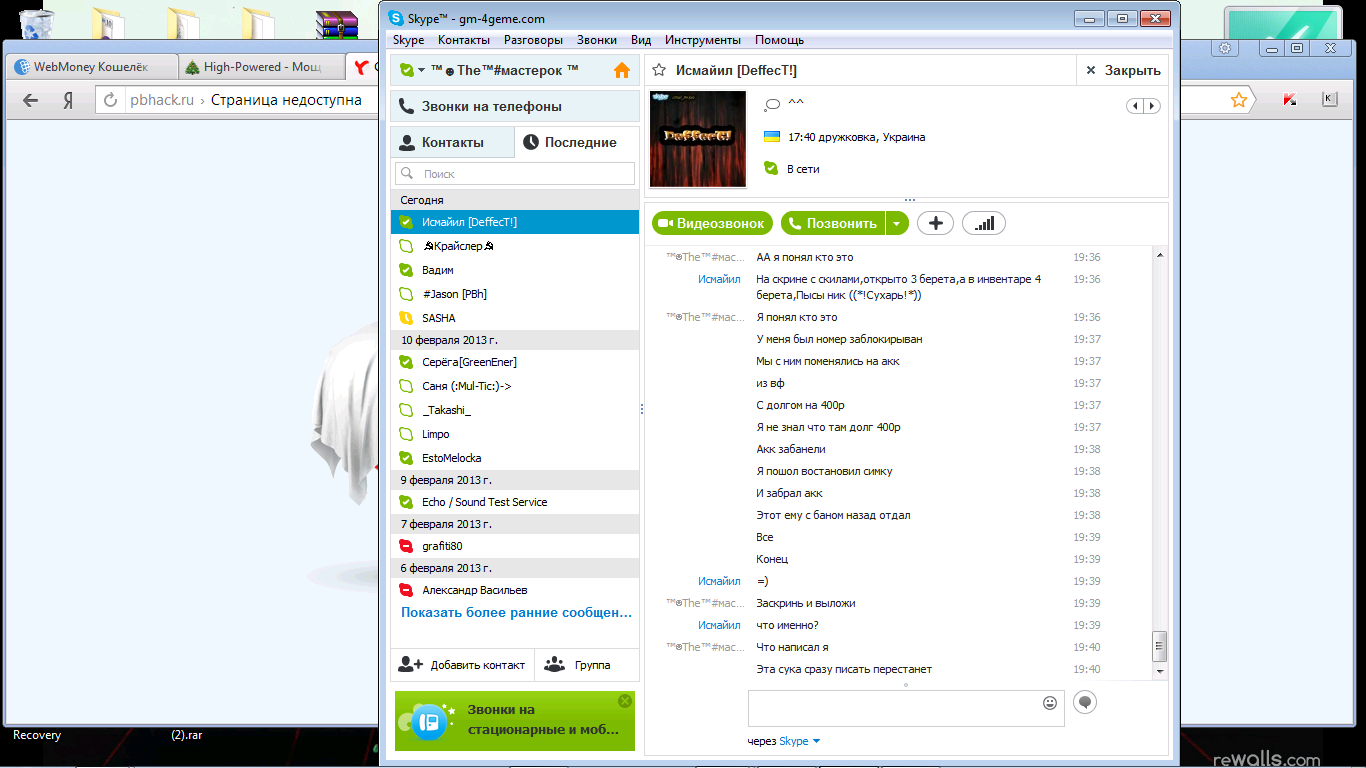
Task: Select Echo / Sound Test Service
Action: coord(515,502)
